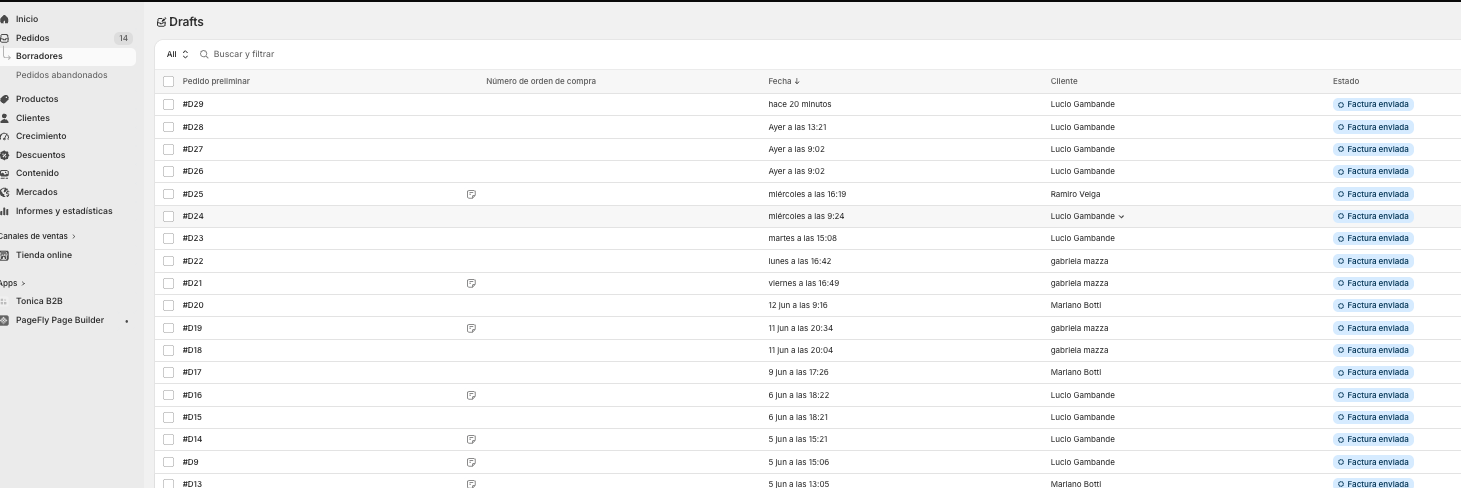1461x488 pixels.
Task: Open draft order #D18
Action: click(x=193, y=350)
